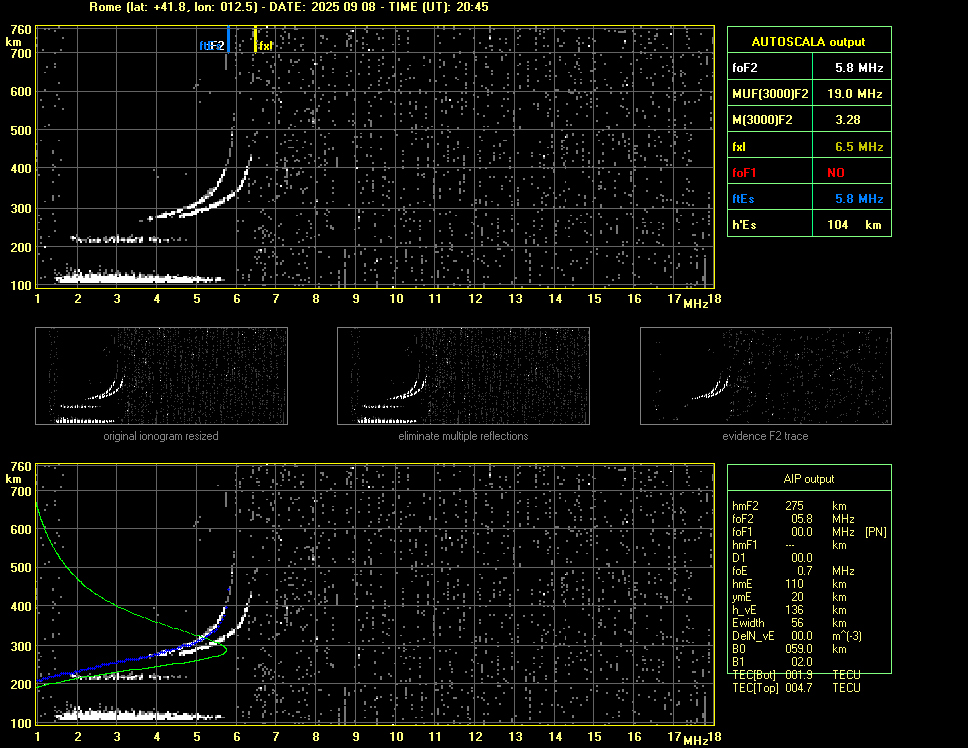
Task: Select the B0 059.0 km row
Action: click(790, 649)
